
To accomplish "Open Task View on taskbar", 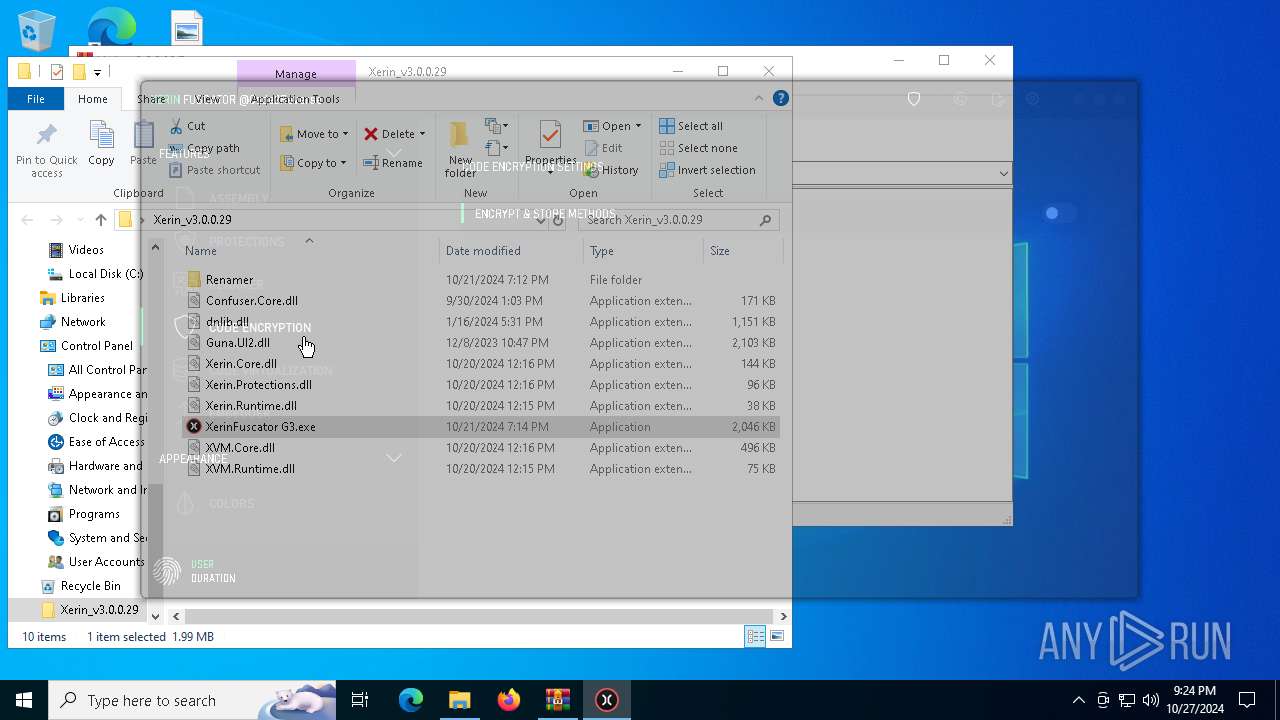I will tap(360, 700).
